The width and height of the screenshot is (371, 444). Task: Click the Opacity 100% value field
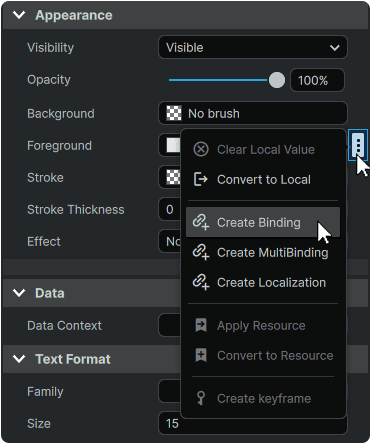[317, 80]
